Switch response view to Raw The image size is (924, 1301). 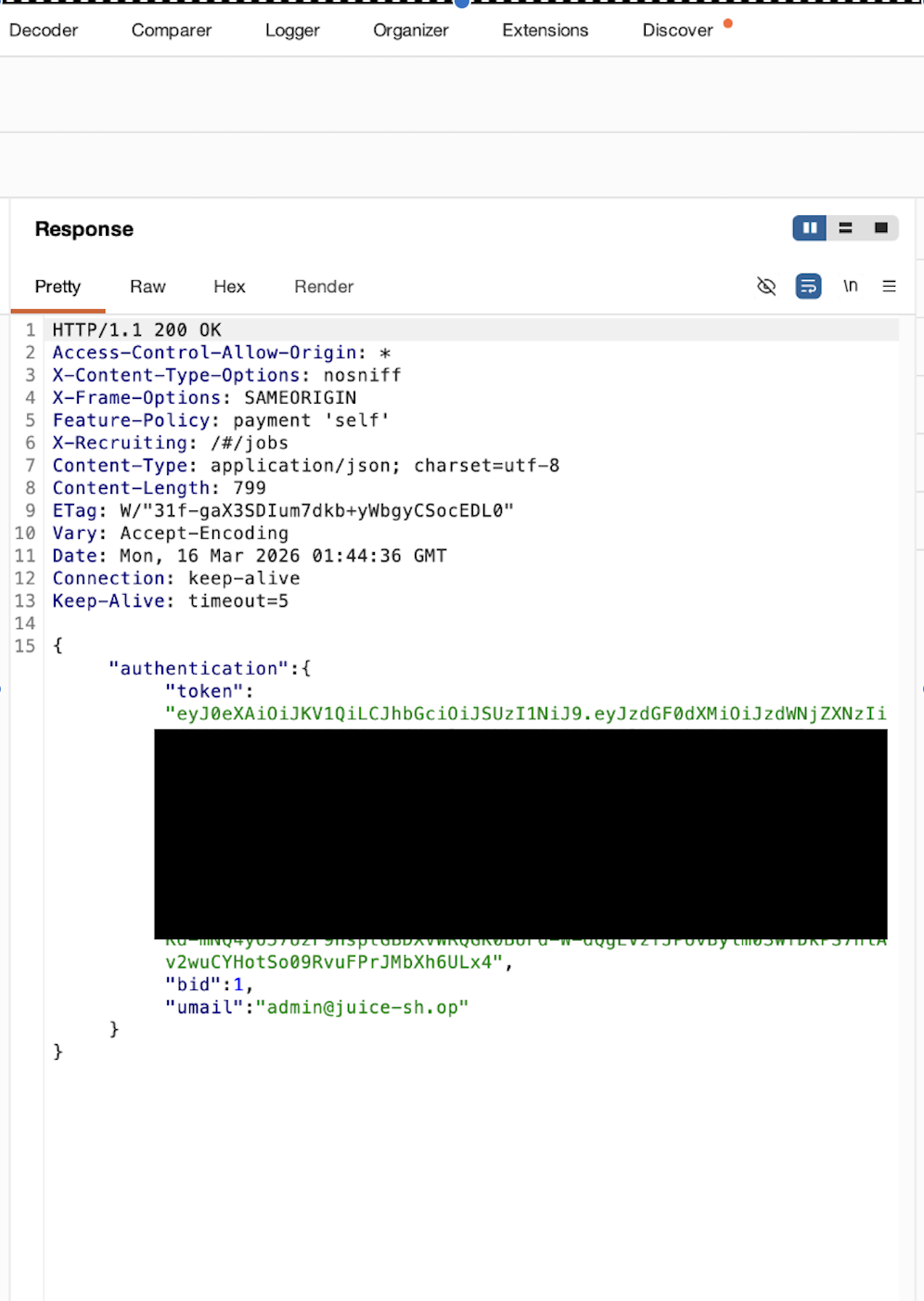click(x=148, y=287)
